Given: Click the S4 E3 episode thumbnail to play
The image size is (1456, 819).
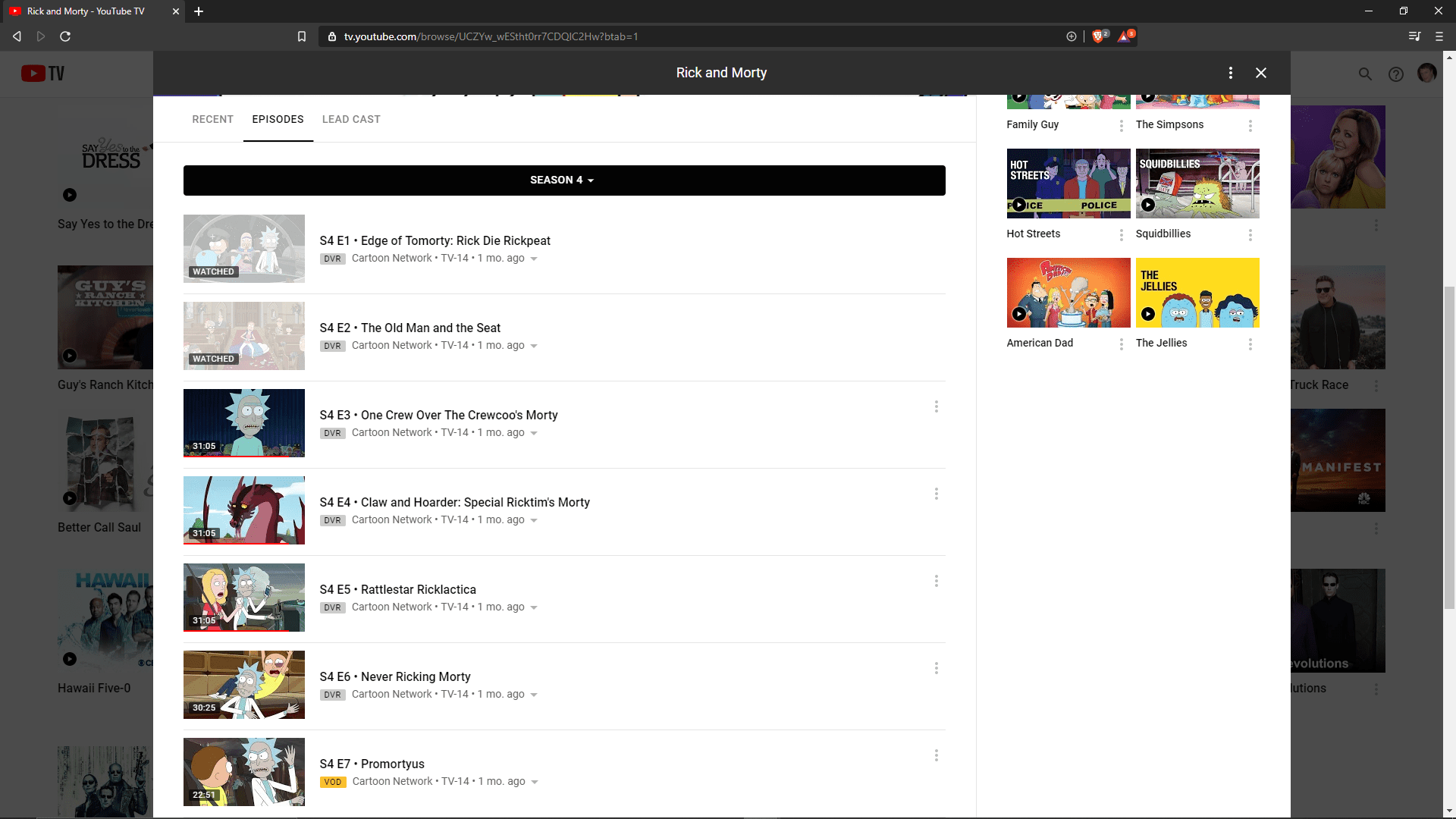Looking at the screenshot, I should point(244,423).
